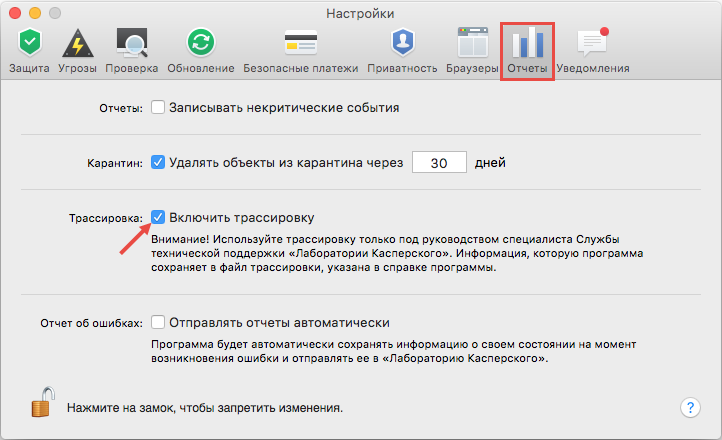Viewport: 722px width, 440px height.
Task: Click the Отчет об ошибках: label
Action: [91, 323]
